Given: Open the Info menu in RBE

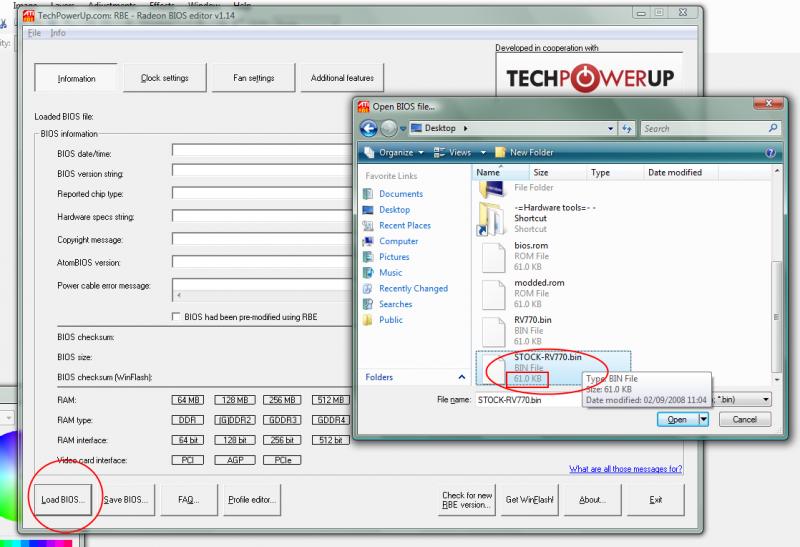Looking at the screenshot, I should click(58, 33).
